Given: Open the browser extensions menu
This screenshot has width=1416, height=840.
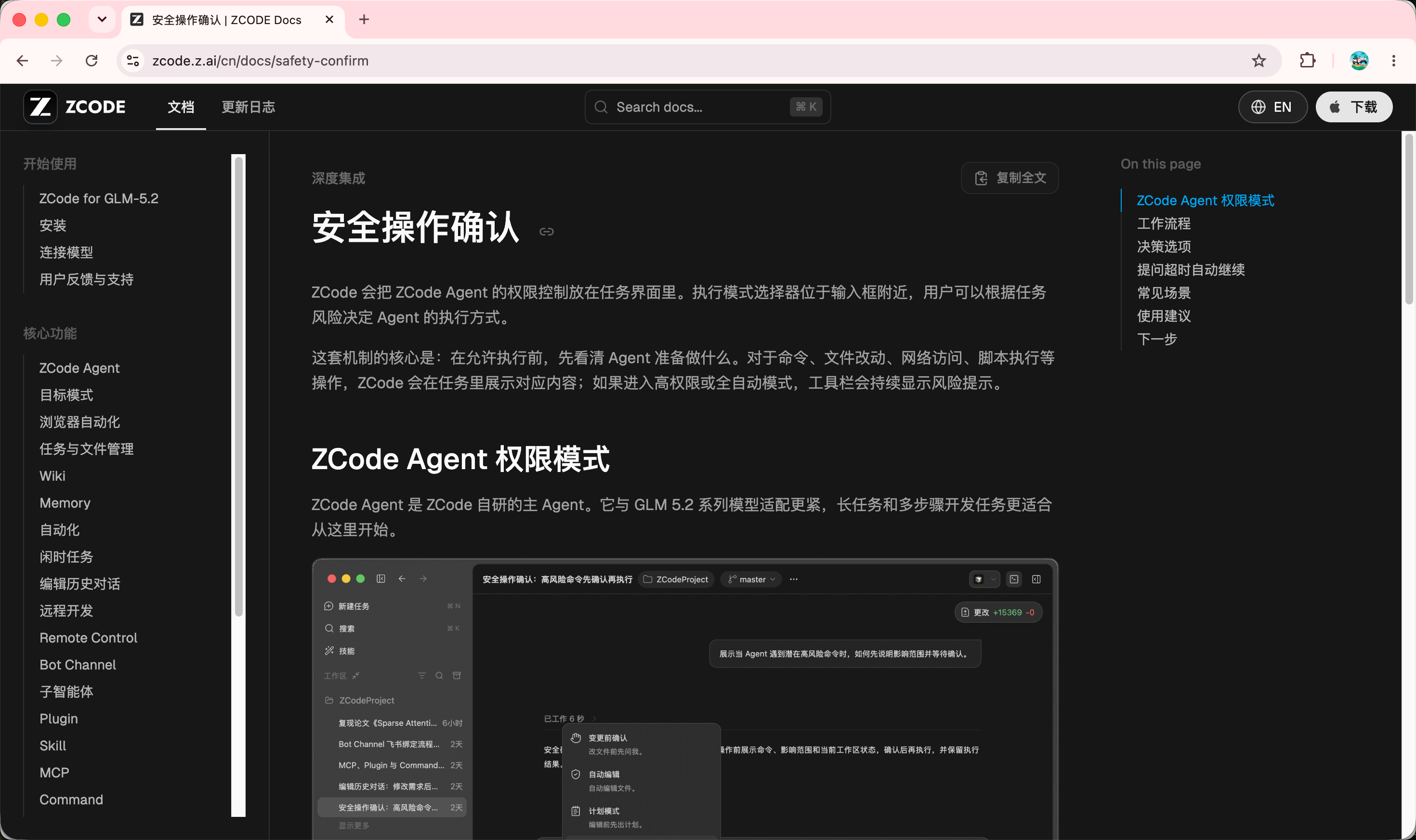Looking at the screenshot, I should click(1307, 61).
